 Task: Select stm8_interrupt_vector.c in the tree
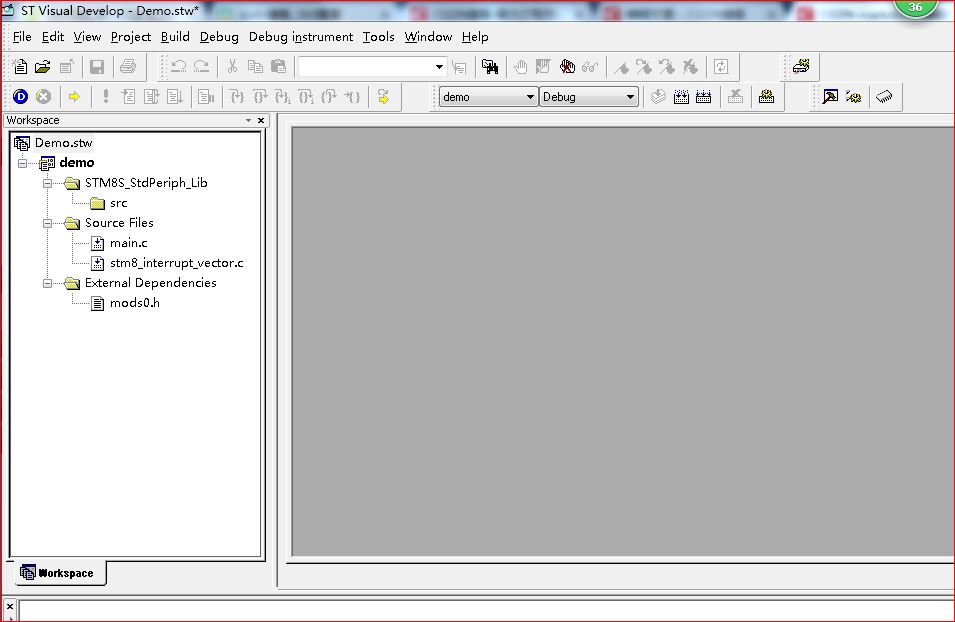pos(176,263)
